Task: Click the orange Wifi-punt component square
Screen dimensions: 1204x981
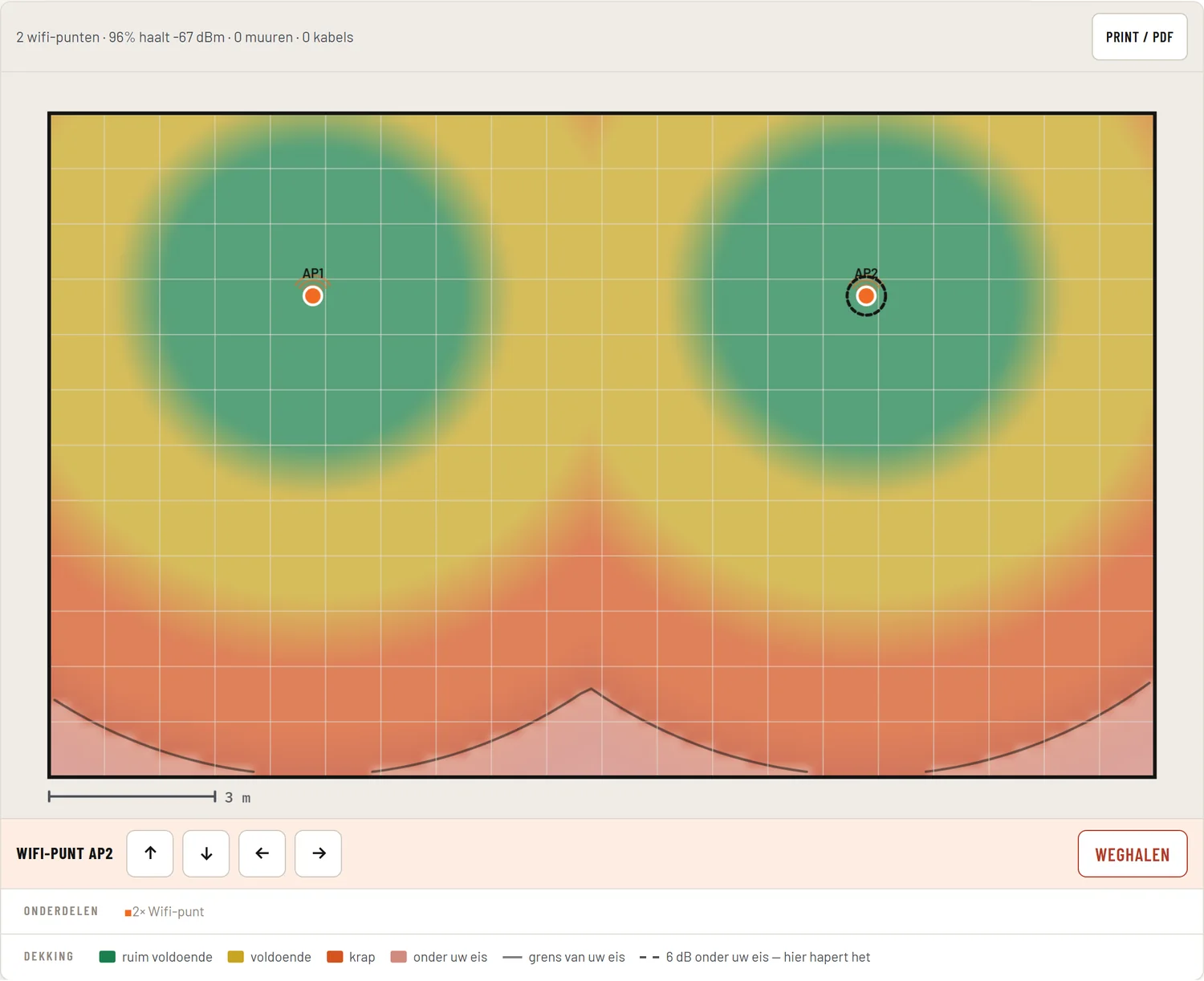Action: point(128,913)
